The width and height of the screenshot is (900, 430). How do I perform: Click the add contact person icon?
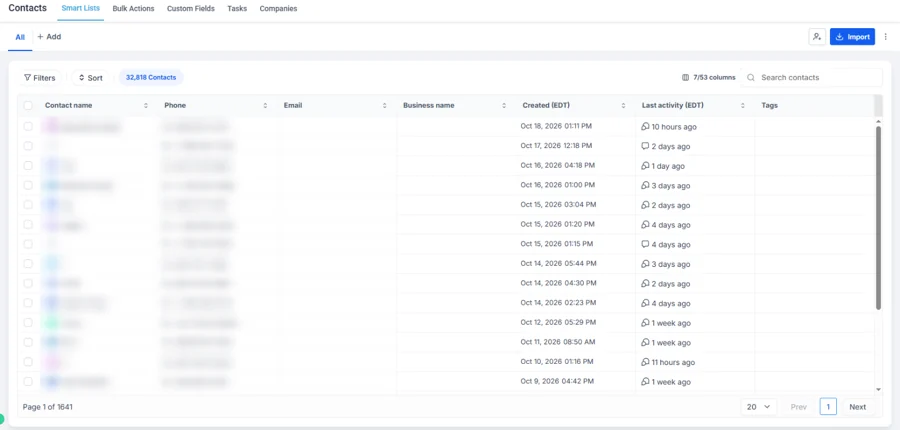(816, 37)
